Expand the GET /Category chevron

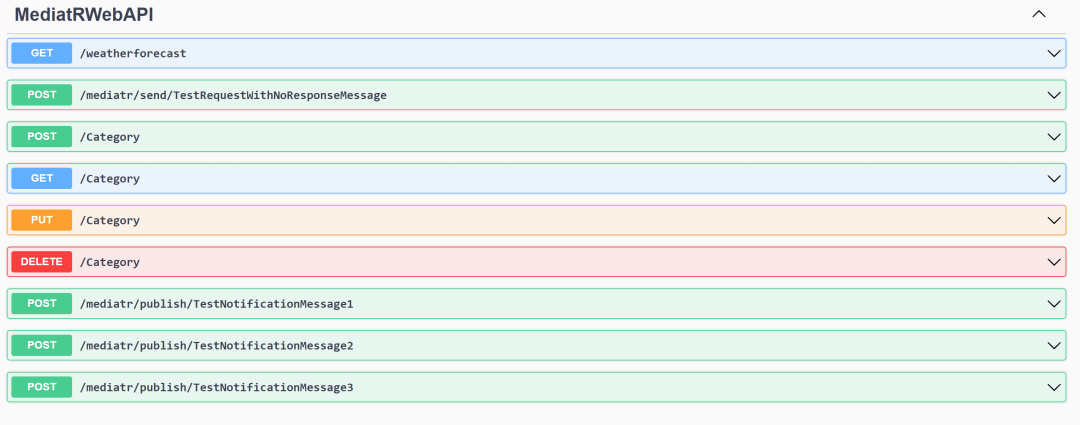pos(1054,178)
